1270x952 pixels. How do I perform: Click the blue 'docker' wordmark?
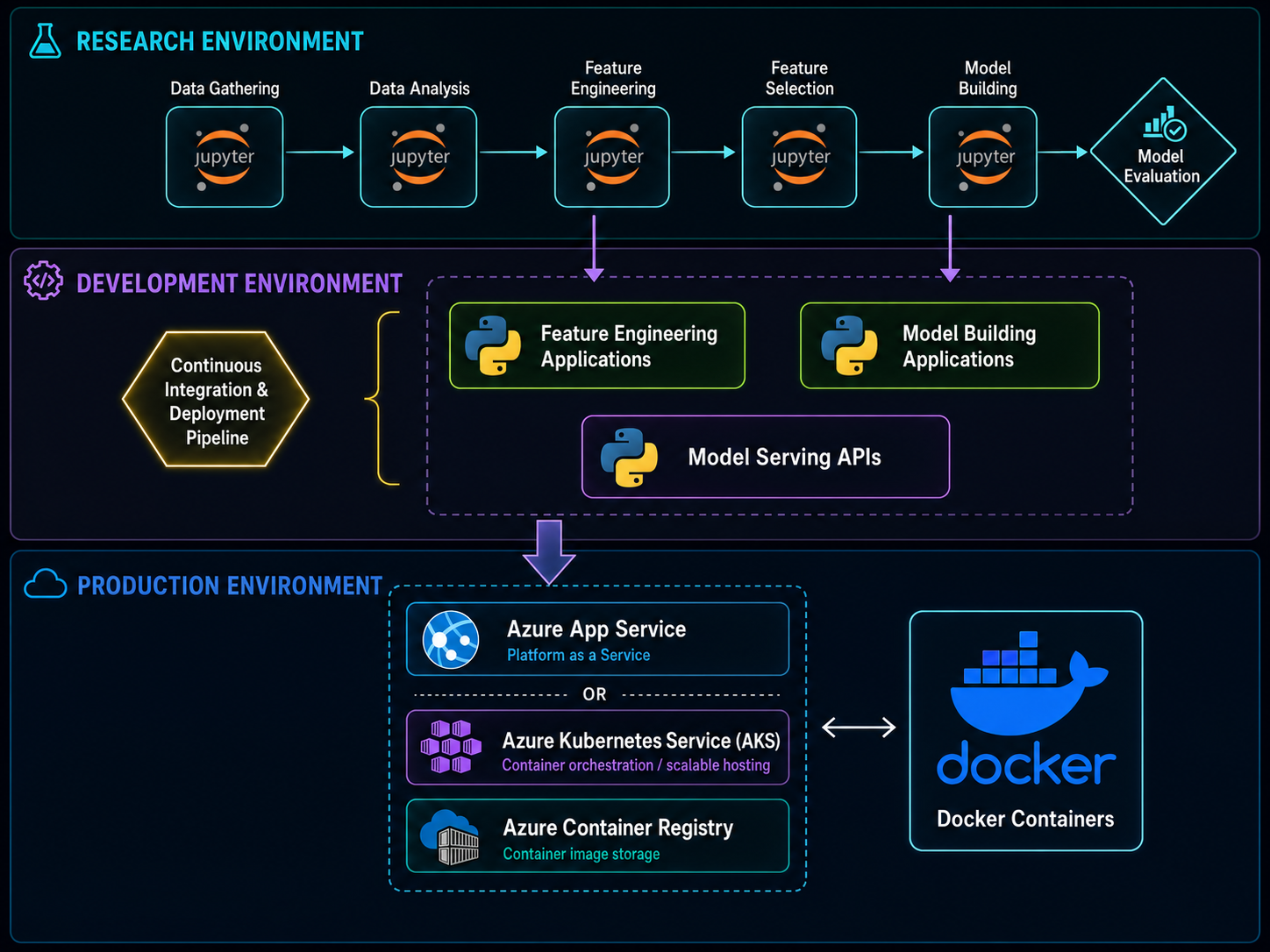click(x=1026, y=764)
